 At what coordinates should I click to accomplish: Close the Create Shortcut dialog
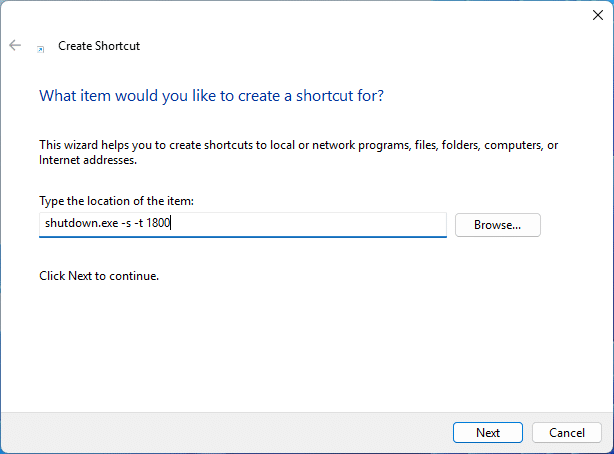[x=598, y=15]
